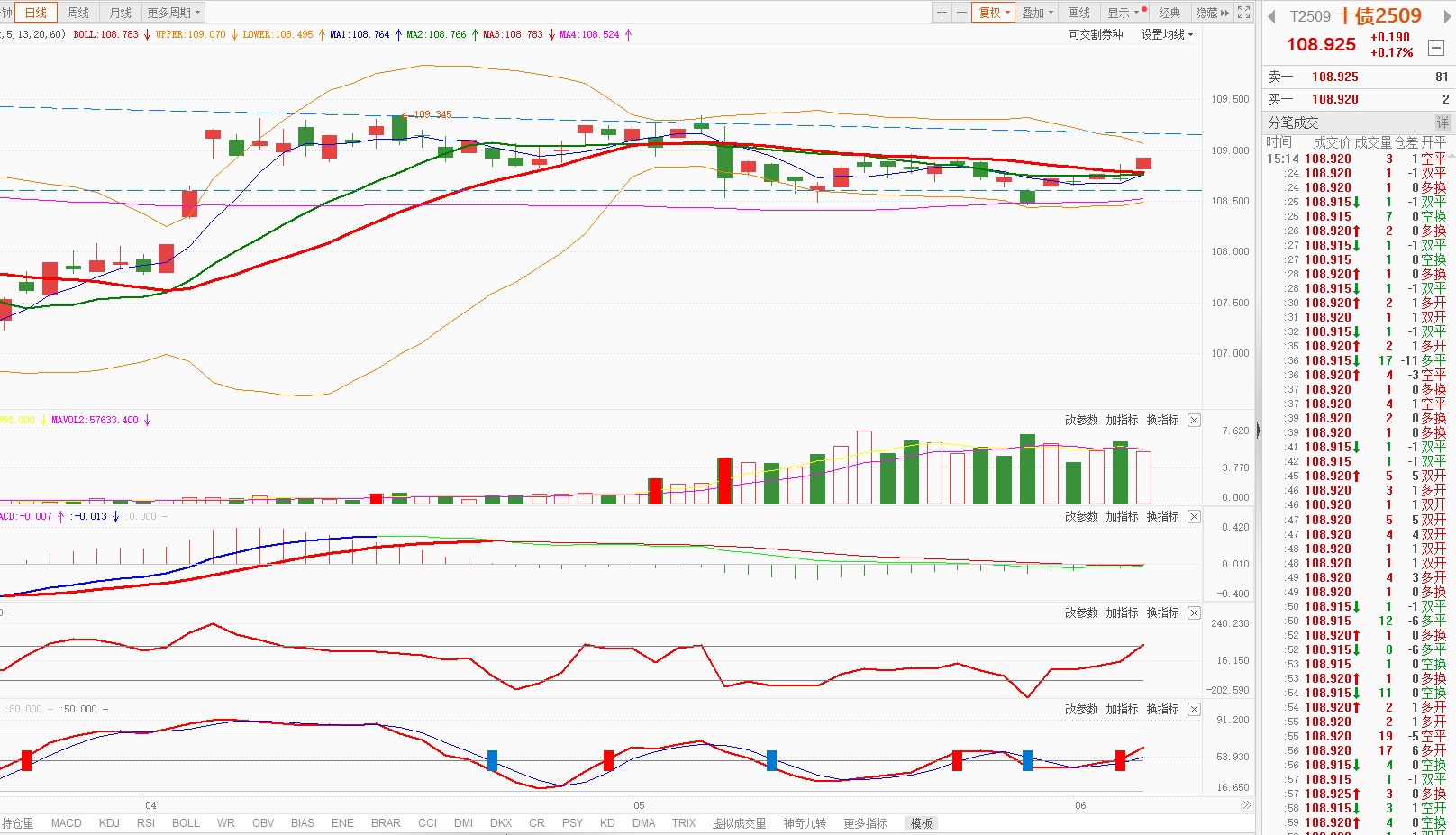1456x835 pixels.
Task: Select 日线 daily period tab
Action: pos(36,13)
